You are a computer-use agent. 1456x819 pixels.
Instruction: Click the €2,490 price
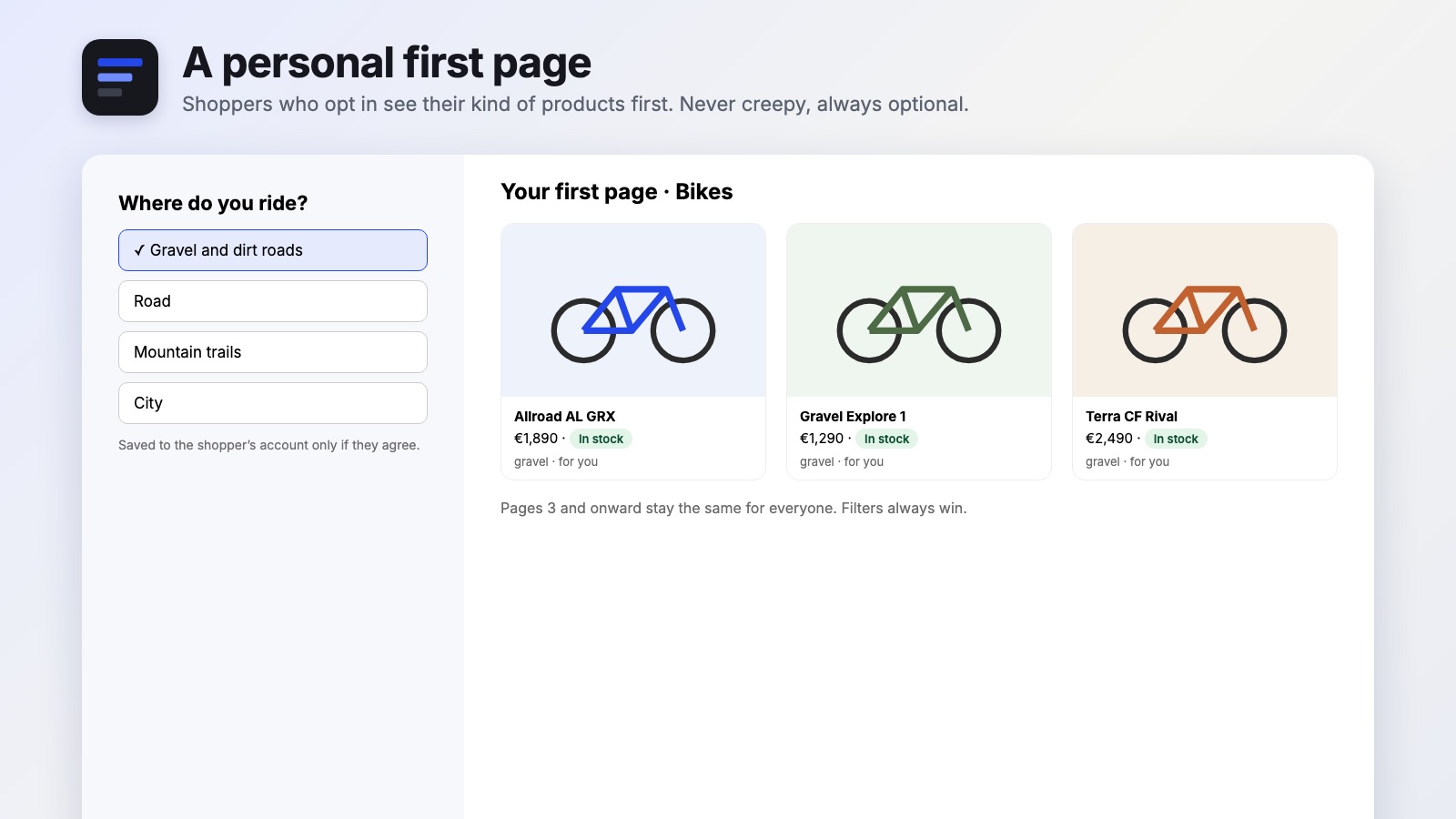coord(1109,439)
